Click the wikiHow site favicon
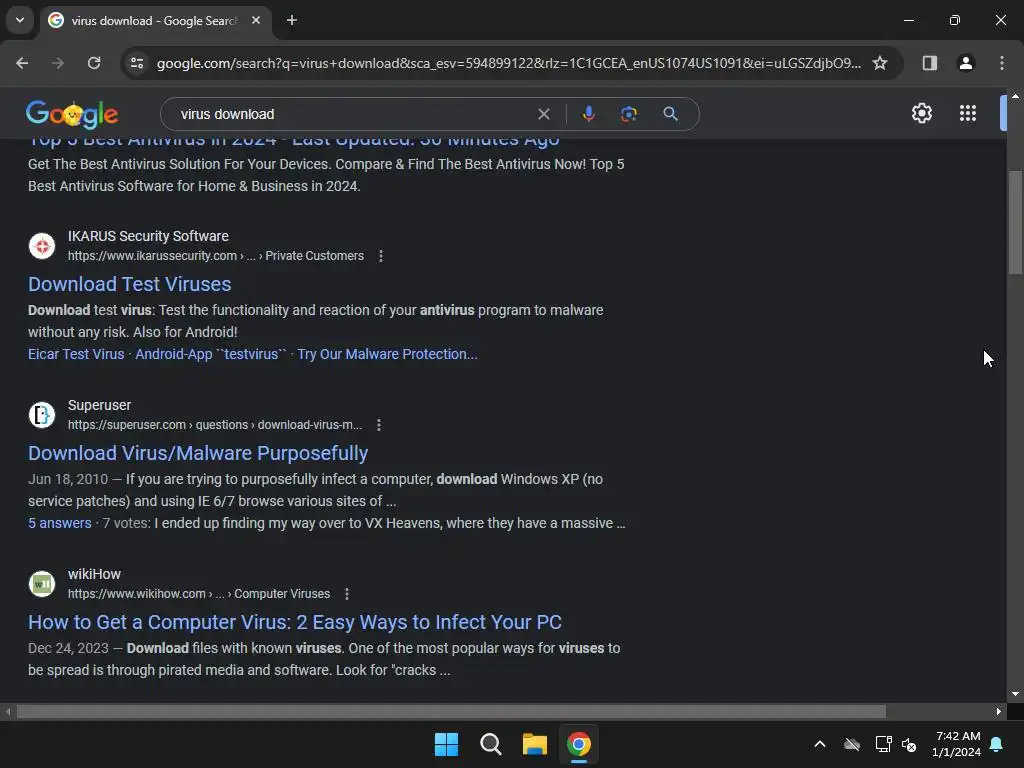 [42, 584]
